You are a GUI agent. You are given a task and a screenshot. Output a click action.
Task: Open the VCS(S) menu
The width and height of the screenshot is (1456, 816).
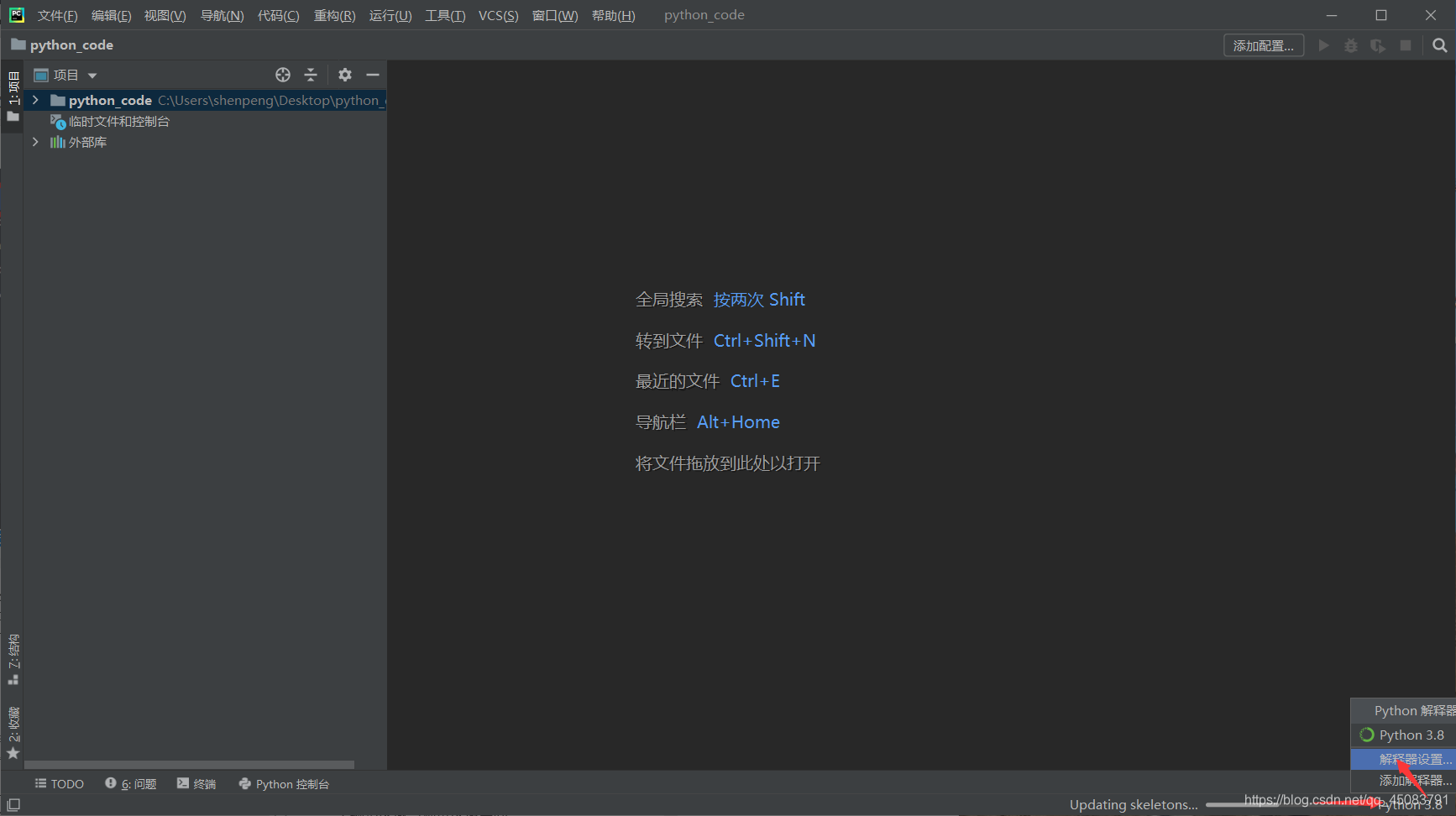498,15
